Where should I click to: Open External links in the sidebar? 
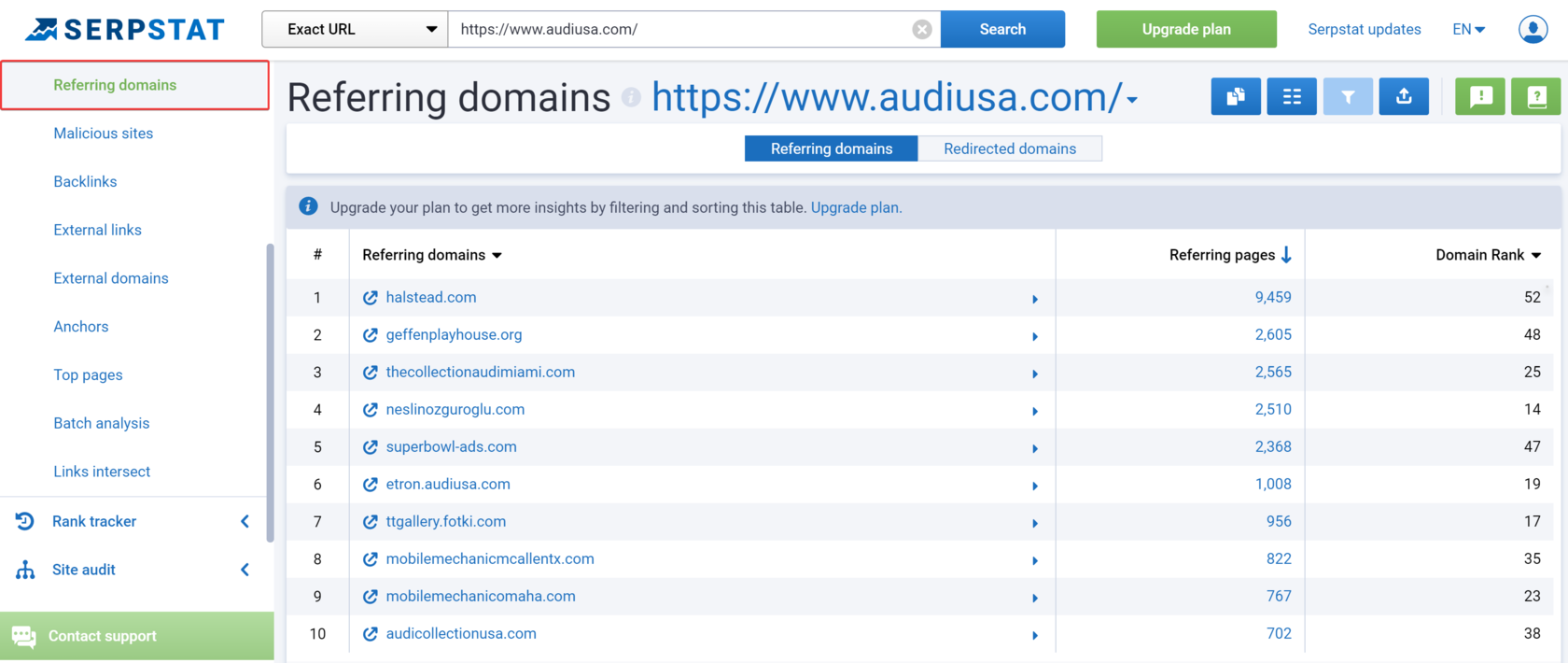tap(98, 230)
